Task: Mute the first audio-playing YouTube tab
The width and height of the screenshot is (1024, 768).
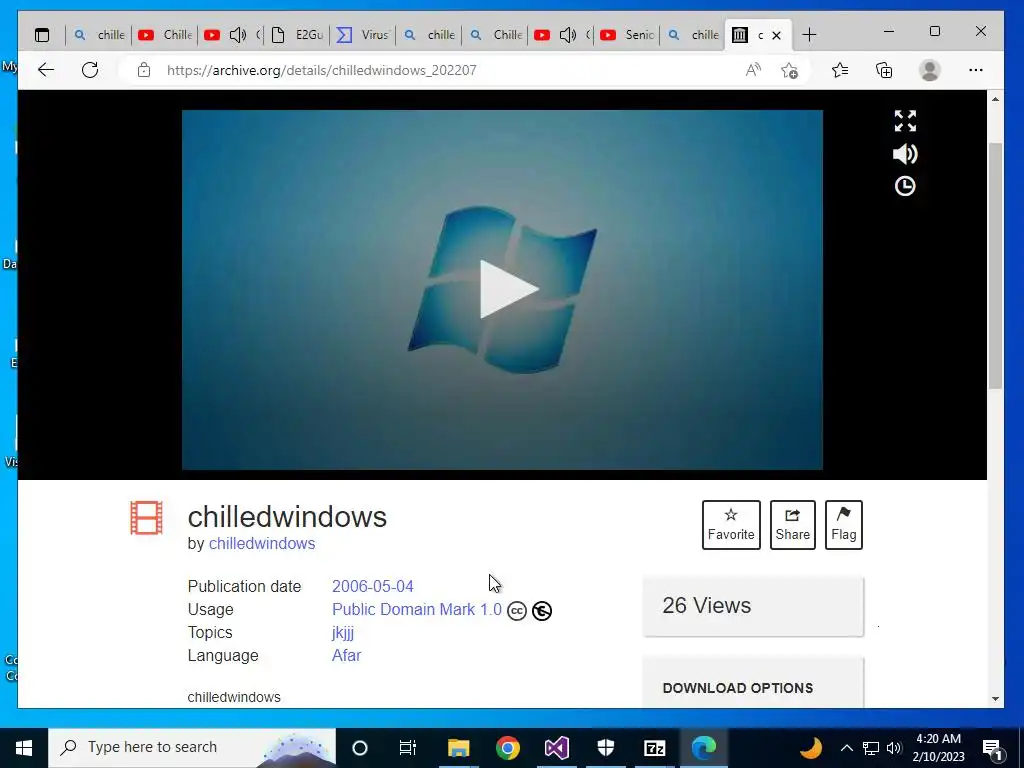Action: coord(238,35)
